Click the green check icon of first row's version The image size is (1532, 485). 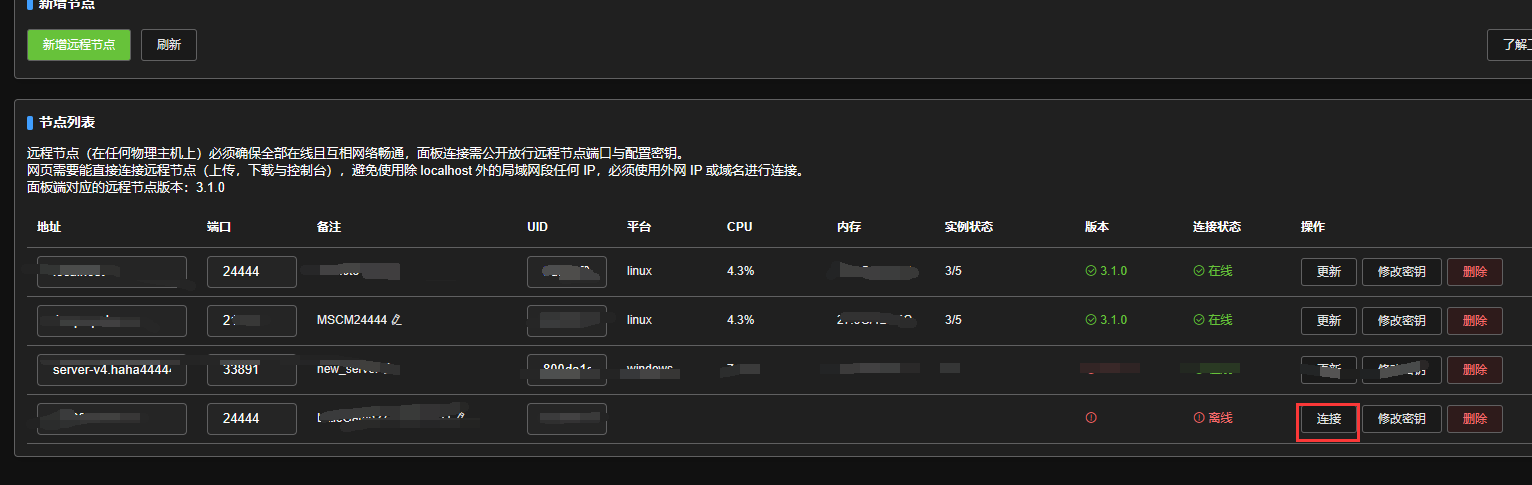1091,271
